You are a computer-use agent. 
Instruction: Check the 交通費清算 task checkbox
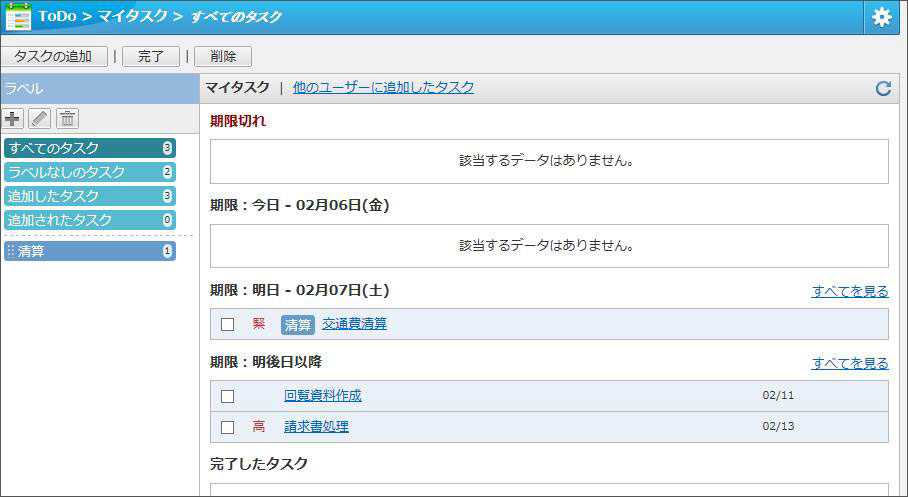[x=227, y=324]
